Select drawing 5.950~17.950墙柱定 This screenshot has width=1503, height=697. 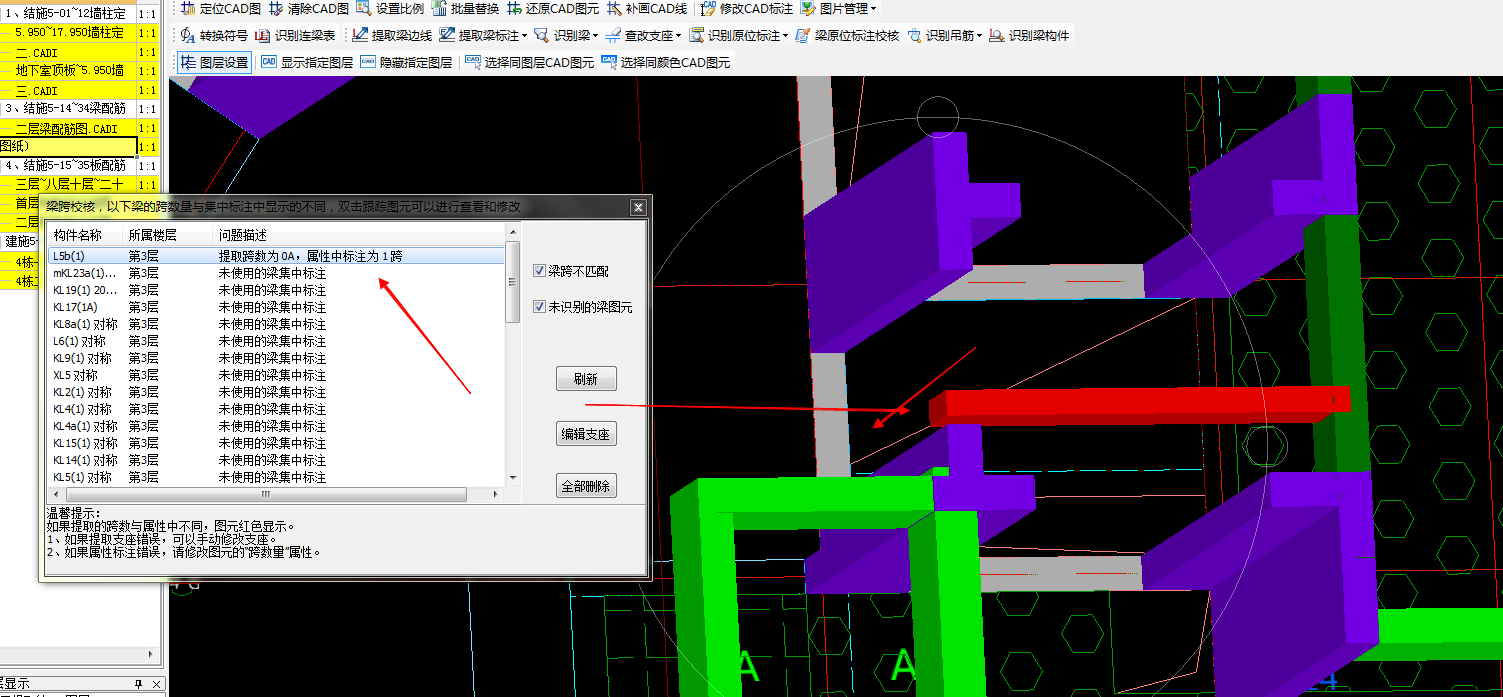[68, 33]
